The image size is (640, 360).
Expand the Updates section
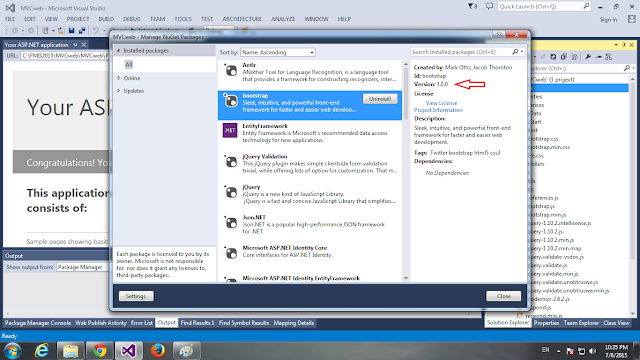pyautogui.click(x=119, y=91)
